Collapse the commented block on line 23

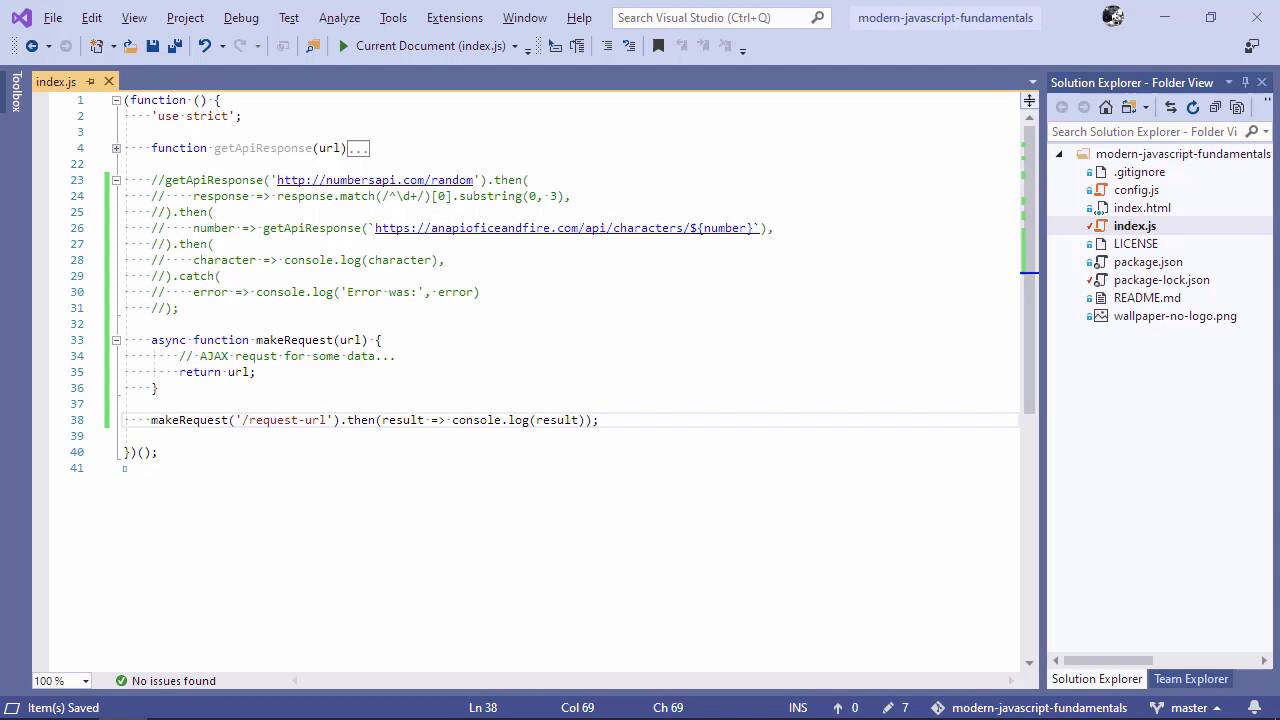pyautogui.click(x=116, y=180)
